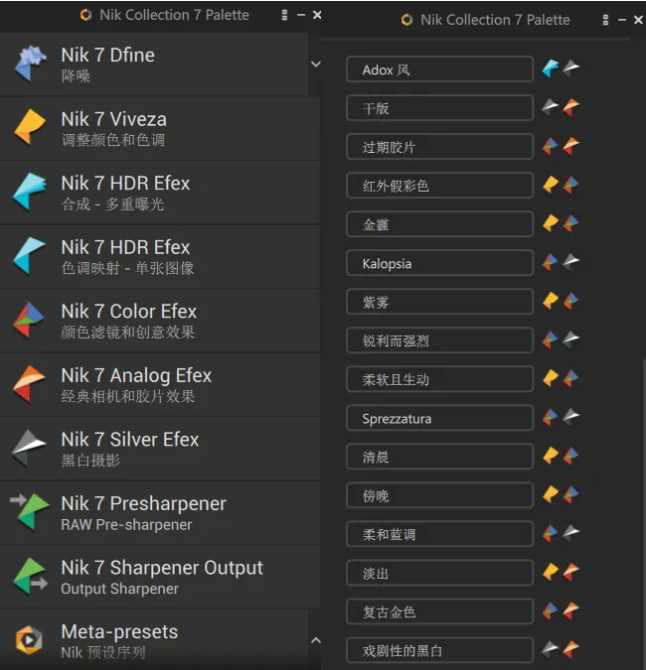Open options menu dots in right palette title bar
This screenshot has height=670, width=646.
click(x=605, y=20)
